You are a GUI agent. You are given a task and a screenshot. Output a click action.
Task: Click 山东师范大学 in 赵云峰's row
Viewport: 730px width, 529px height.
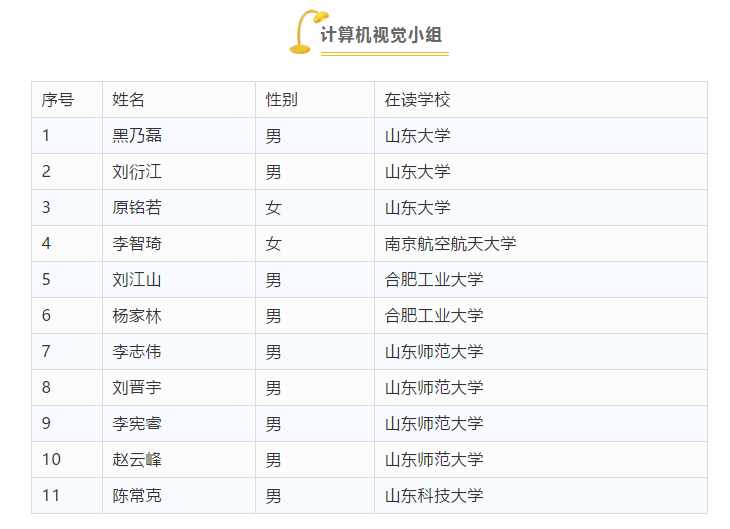(x=434, y=460)
